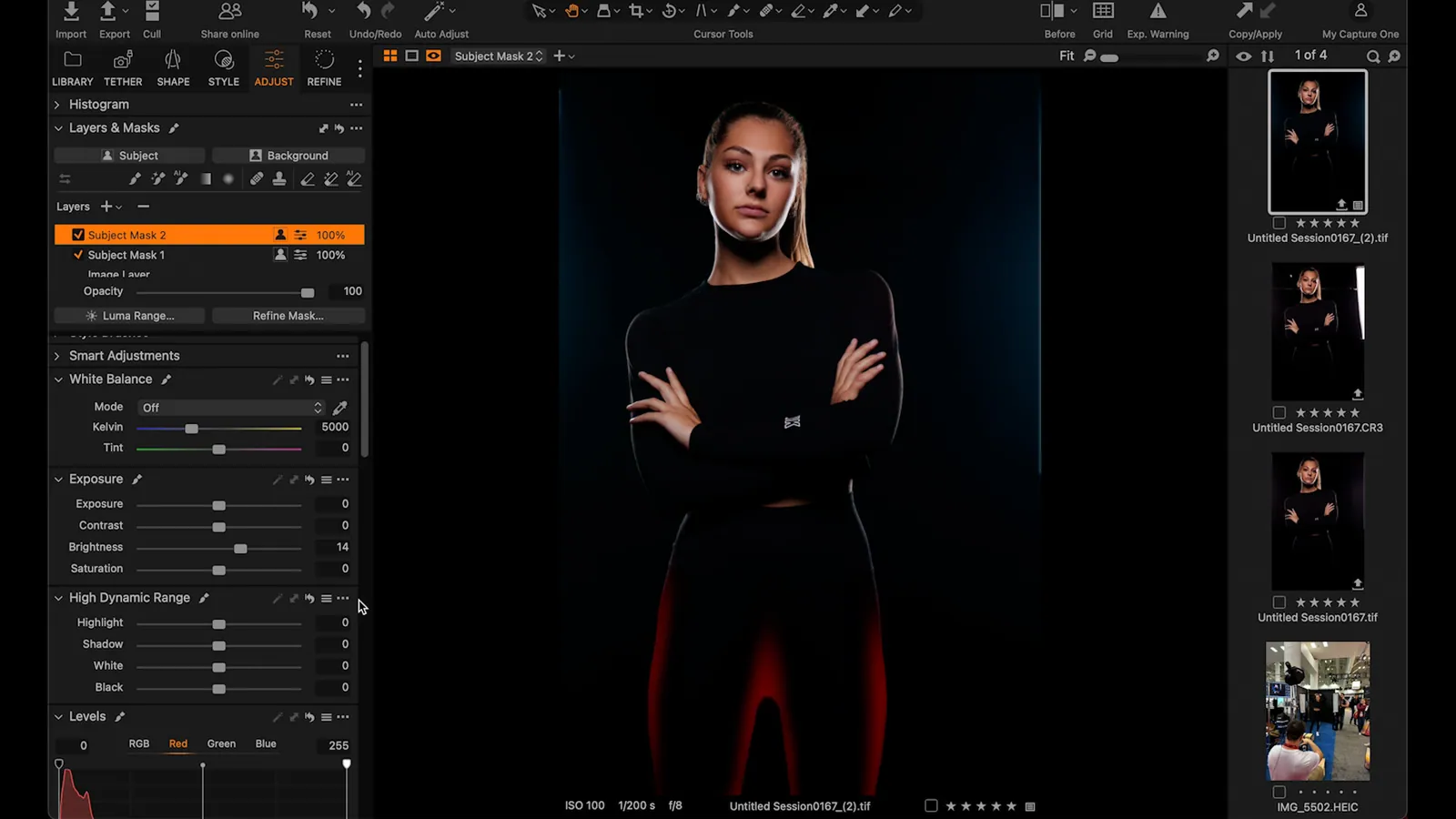Select the Pan hand cursor tool
Image resolution: width=1456 pixels, height=819 pixels.
click(x=572, y=11)
